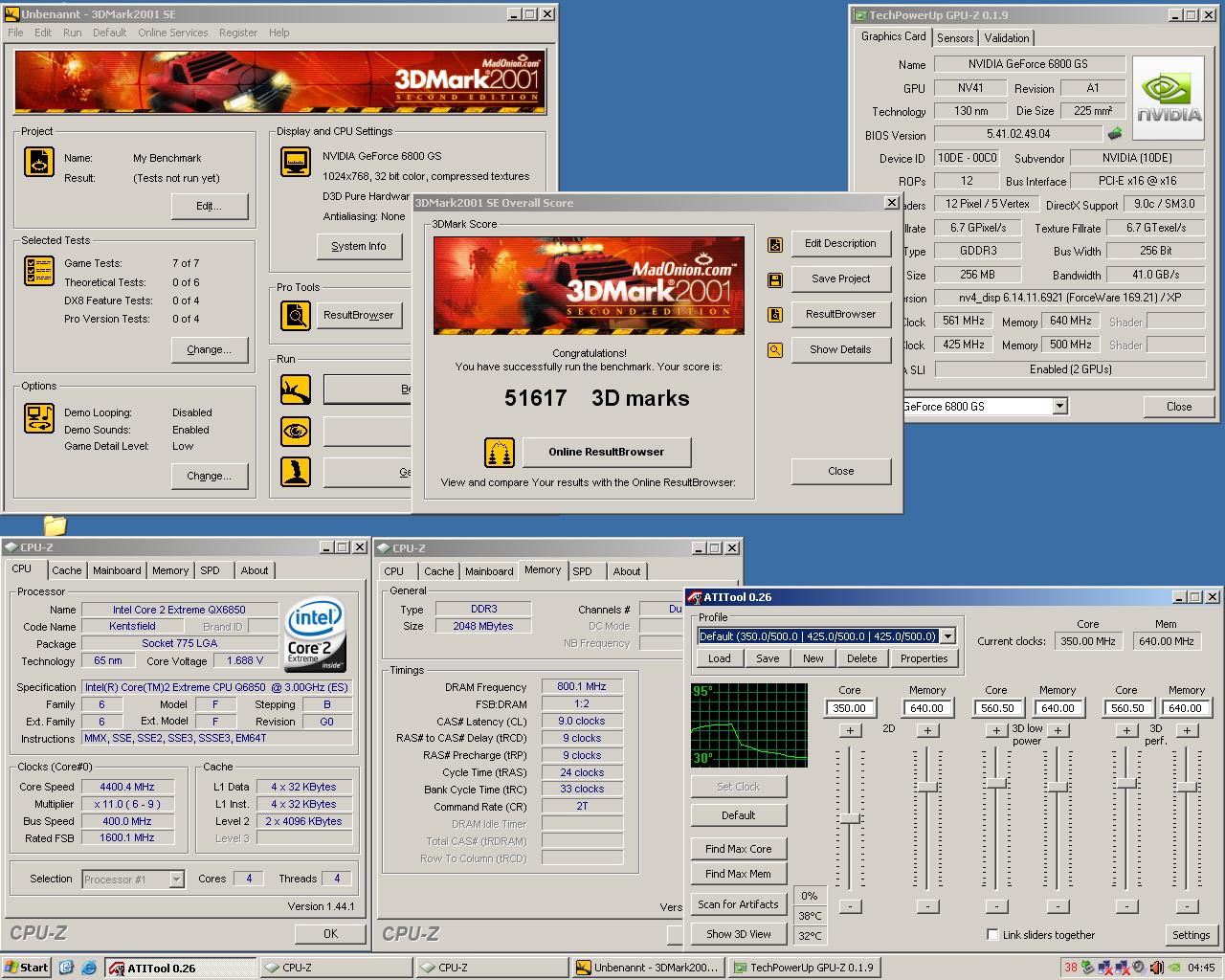
Task: Click the Save button in ATITool profile
Action: [768, 658]
